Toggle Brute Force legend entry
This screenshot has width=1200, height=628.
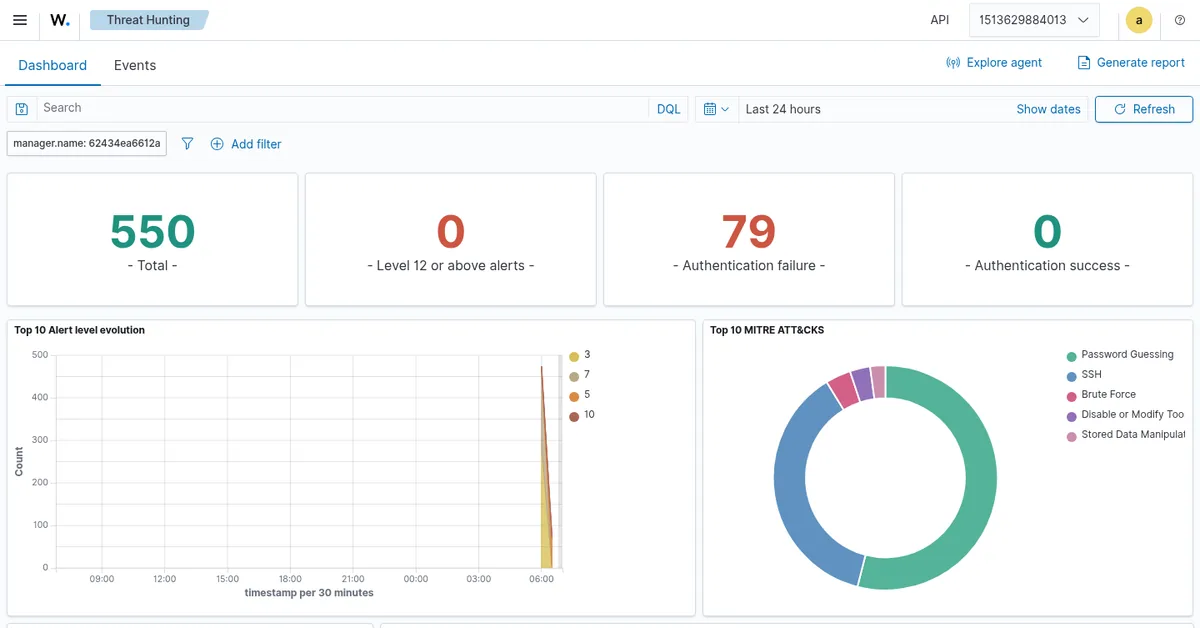(x=1101, y=395)
